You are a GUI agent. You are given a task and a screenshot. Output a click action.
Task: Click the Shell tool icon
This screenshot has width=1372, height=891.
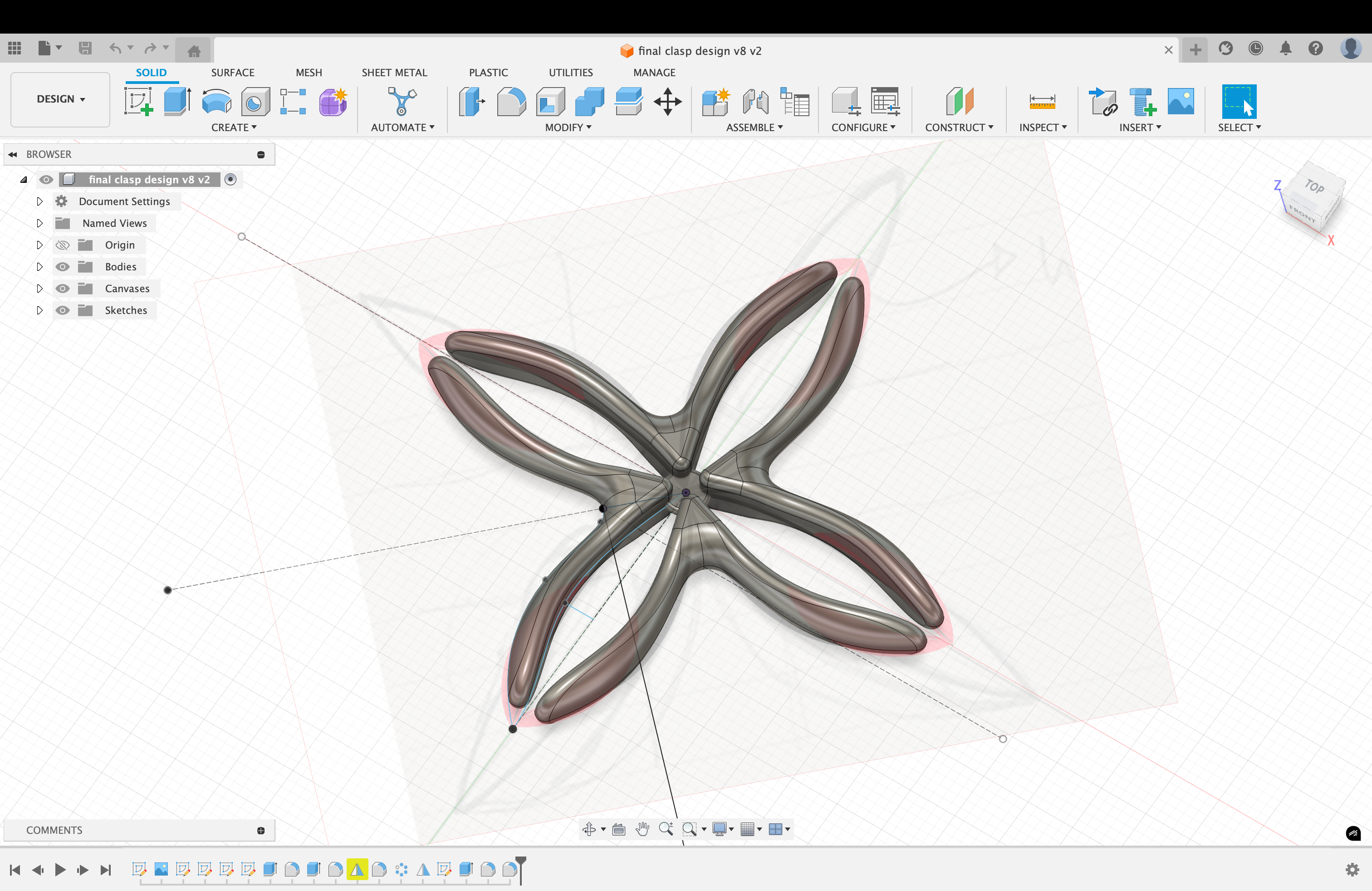click(x=550, y=102)
